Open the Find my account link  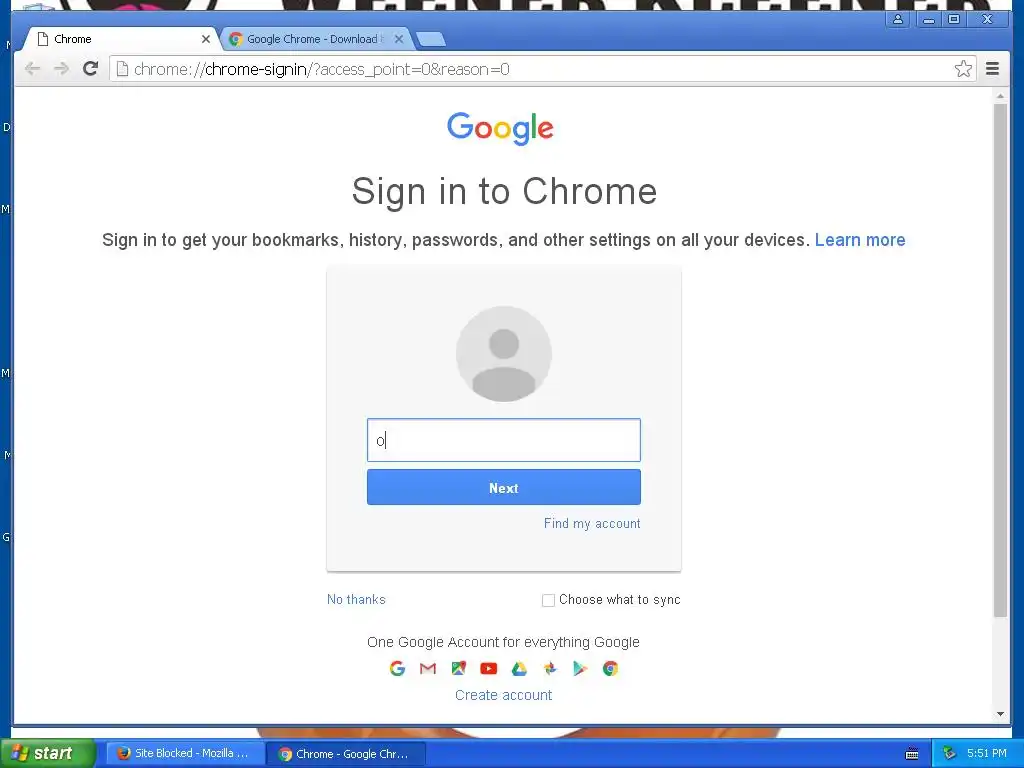(x=592, y=523)
